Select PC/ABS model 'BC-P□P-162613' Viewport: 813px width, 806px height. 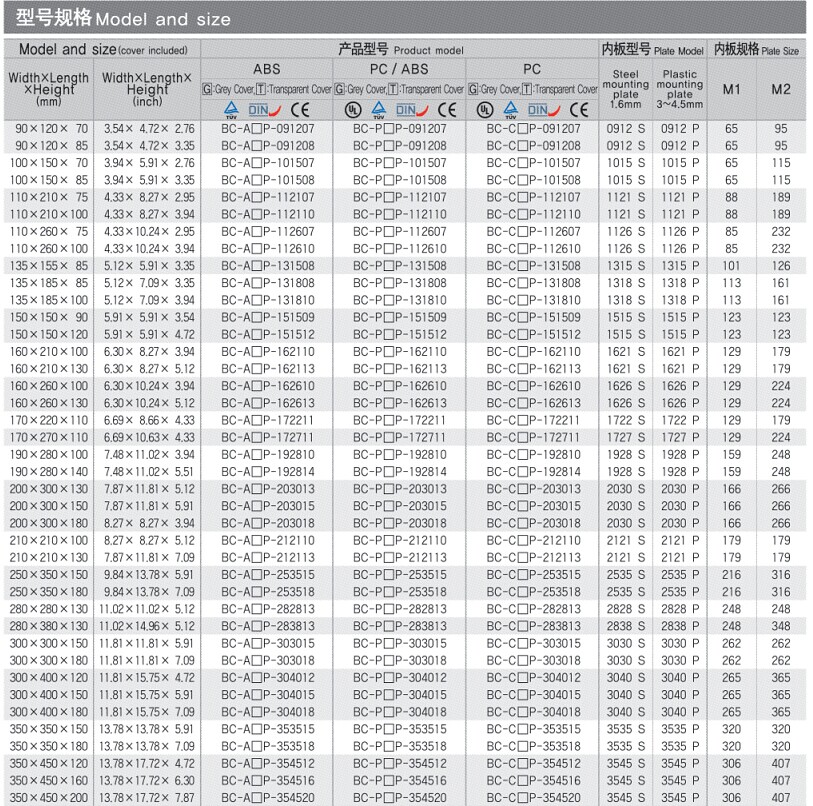coord(399,403)
